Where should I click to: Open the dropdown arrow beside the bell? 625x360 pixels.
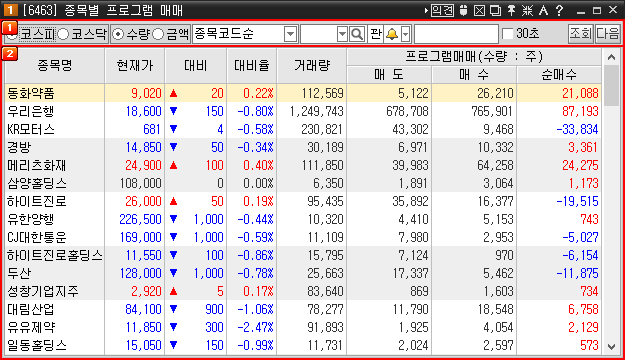coord(405,34)
